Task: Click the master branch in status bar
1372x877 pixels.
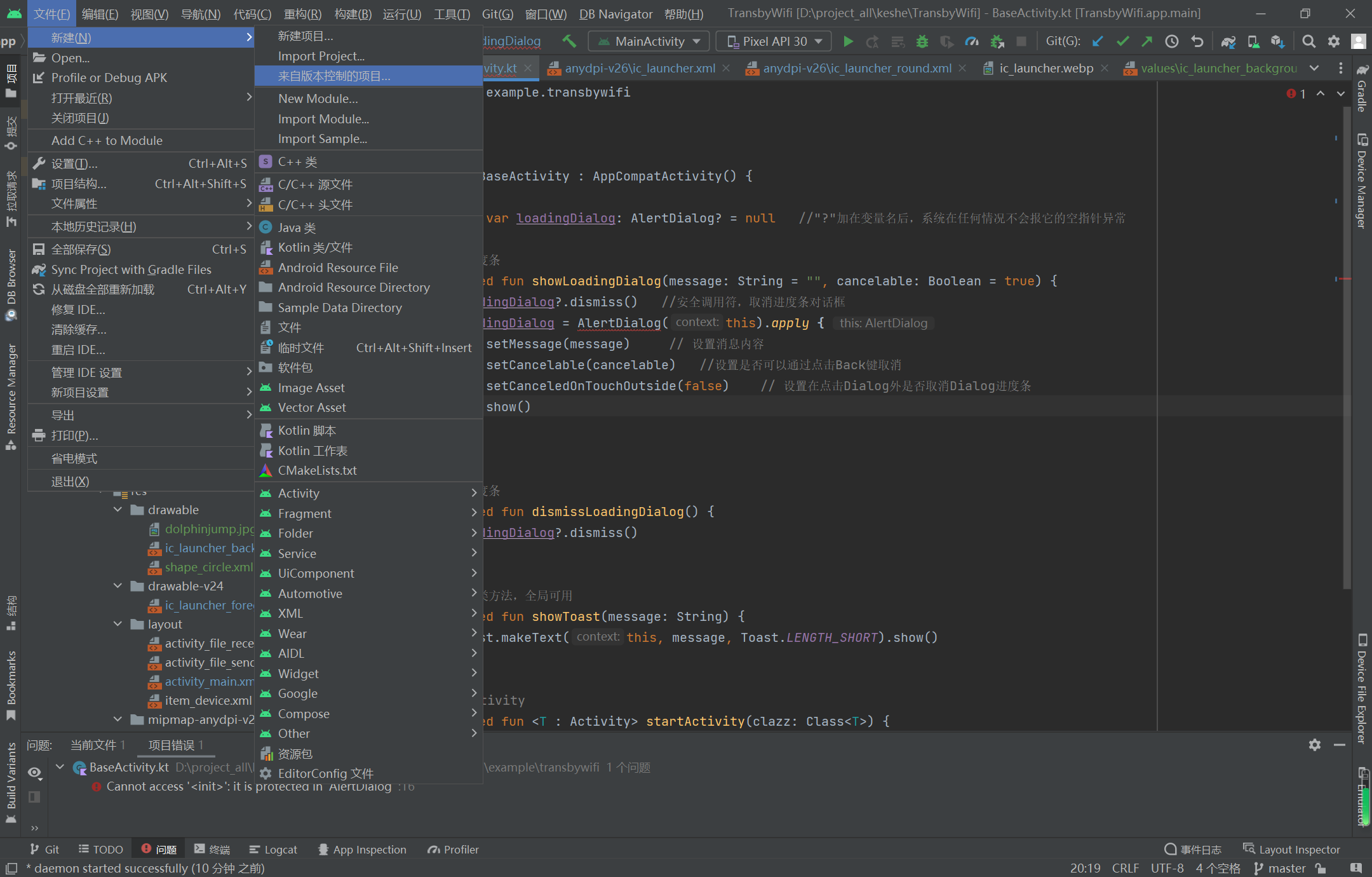Action: 1279,868
